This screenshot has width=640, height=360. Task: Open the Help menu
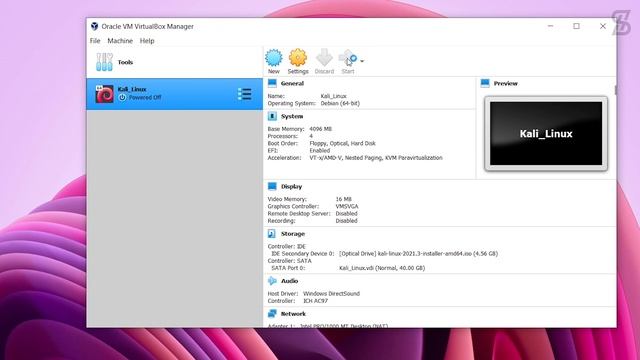[147, 41]
